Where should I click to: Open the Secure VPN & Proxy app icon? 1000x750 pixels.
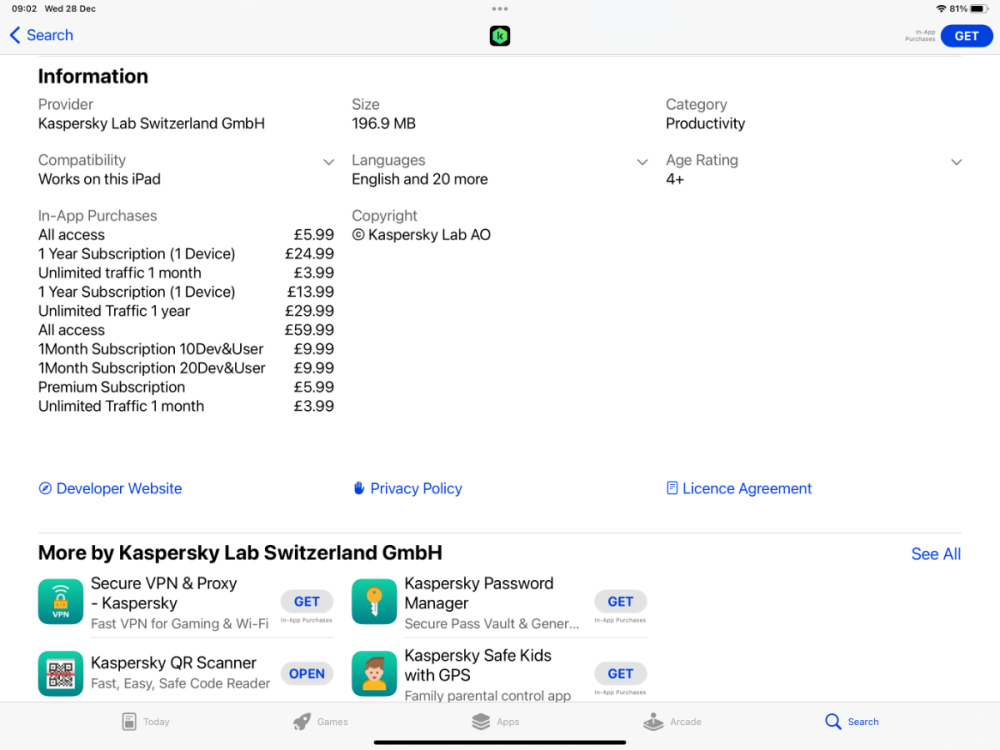pyautogui.click(x=61, y=601)
